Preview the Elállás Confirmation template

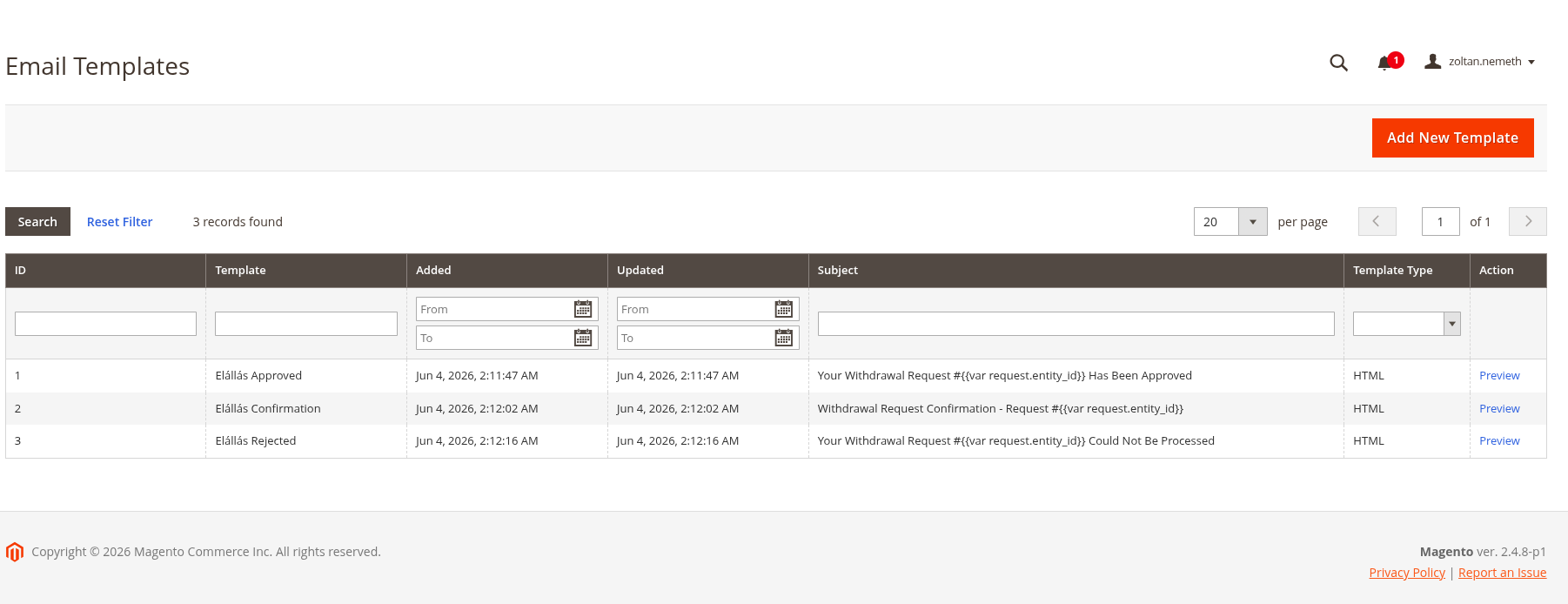pyautogui.click(x=1499, y=409)
